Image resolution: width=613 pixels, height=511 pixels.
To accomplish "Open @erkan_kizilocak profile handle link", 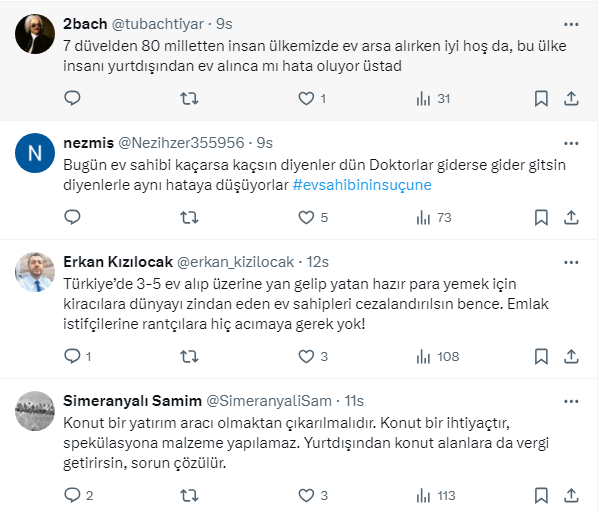I will 236,262.
